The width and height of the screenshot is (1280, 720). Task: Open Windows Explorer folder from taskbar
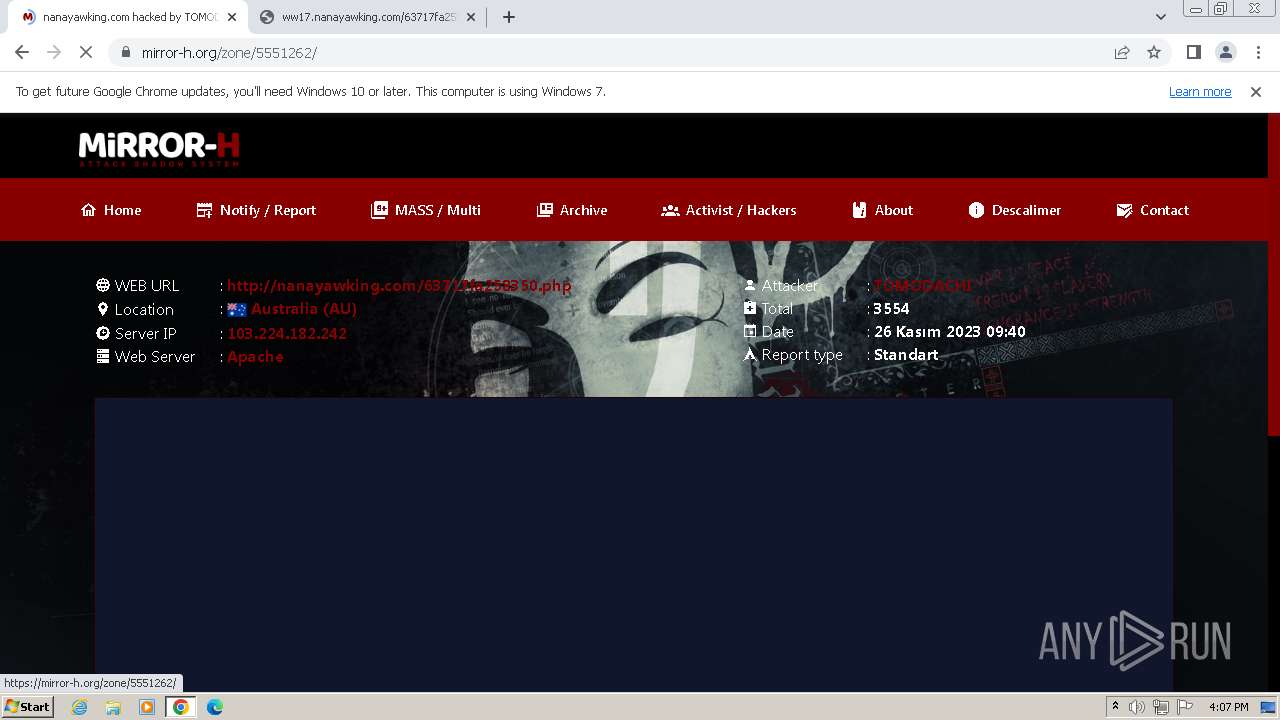tap(113, 707)
